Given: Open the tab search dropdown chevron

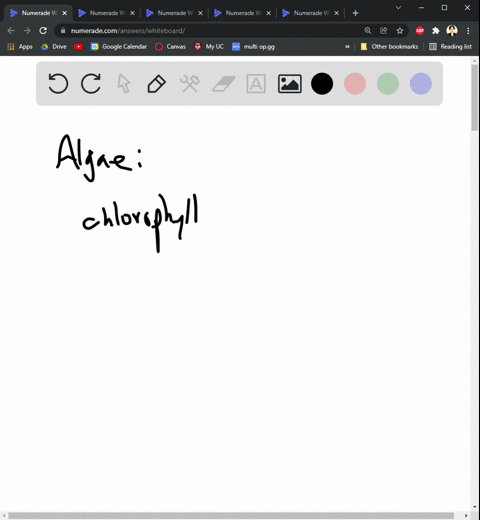Looking at the screenshot, I should coord(398,7).
